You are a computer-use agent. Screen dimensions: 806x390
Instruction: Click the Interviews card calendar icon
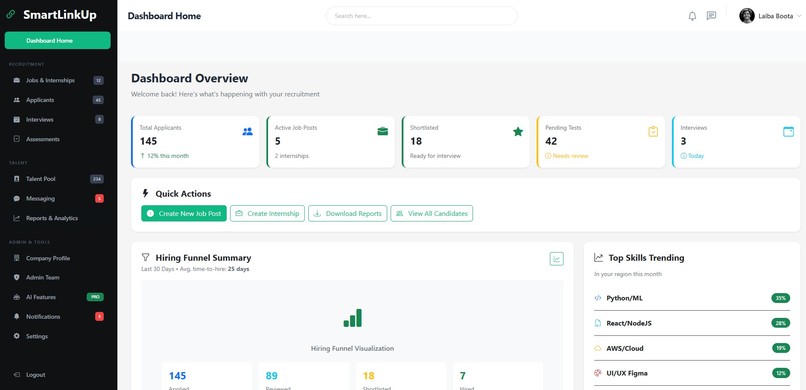(788, 132)
